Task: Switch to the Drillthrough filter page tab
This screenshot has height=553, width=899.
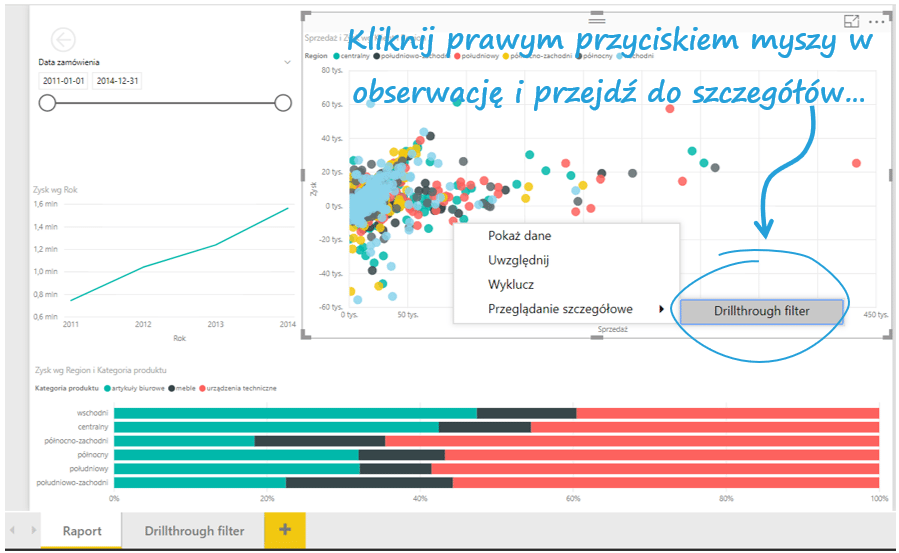Action: 194,531
